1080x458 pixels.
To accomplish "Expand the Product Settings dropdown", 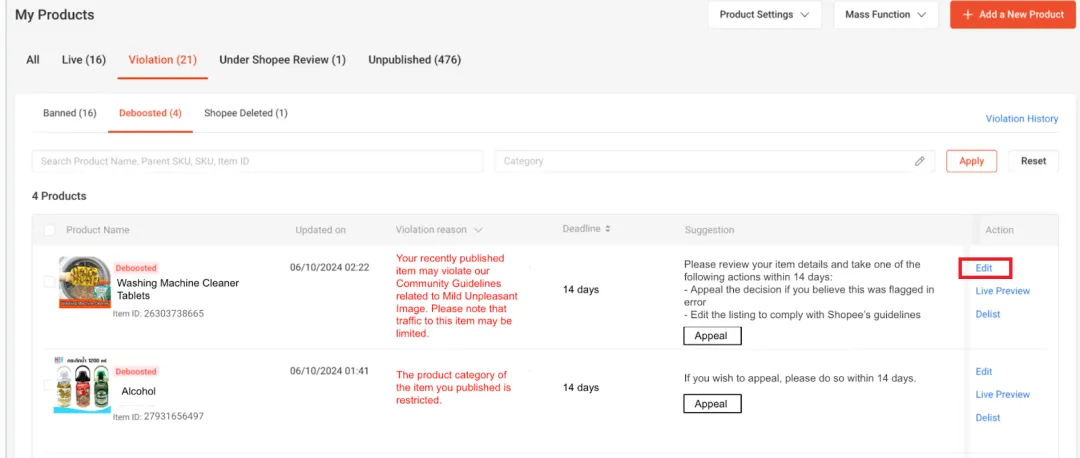I will point(764,15).
